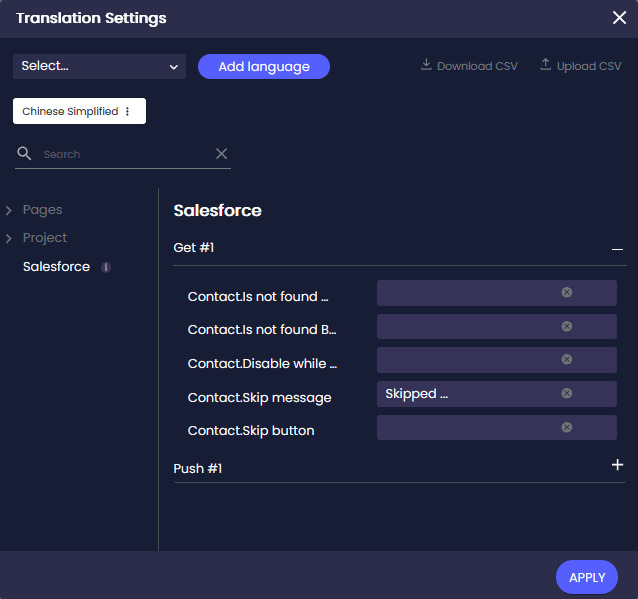Viewport: 638px width, 599px height.
Task: Click the Push #1 section header
Action: tap(400, 468)
